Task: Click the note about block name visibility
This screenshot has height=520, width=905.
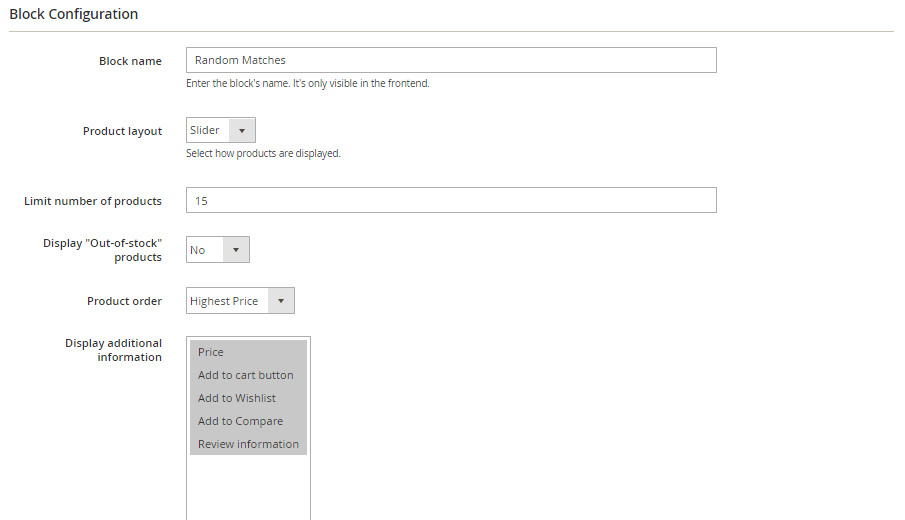Action: pos(308,84)
